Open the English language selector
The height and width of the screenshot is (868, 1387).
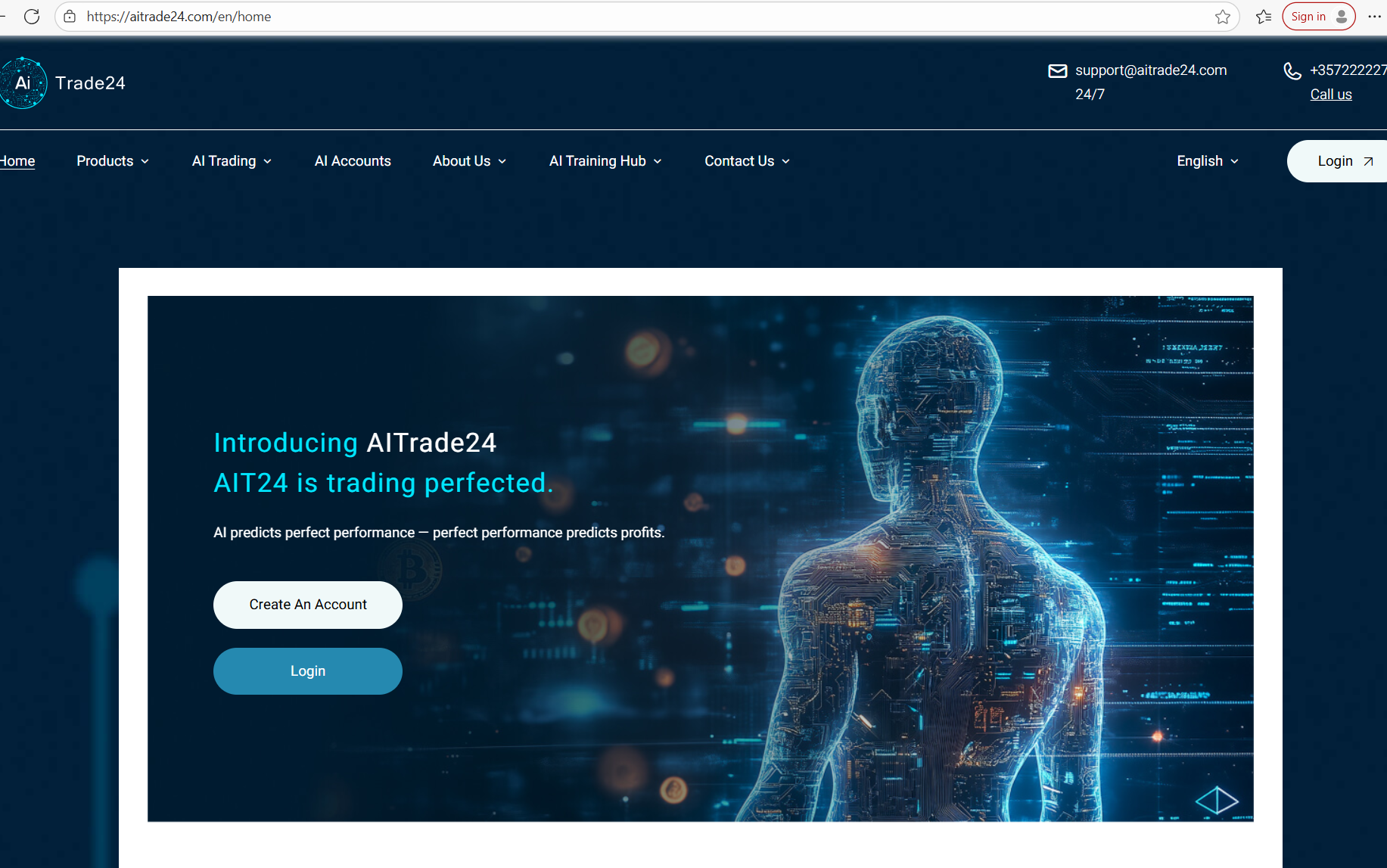point(1208,161)
